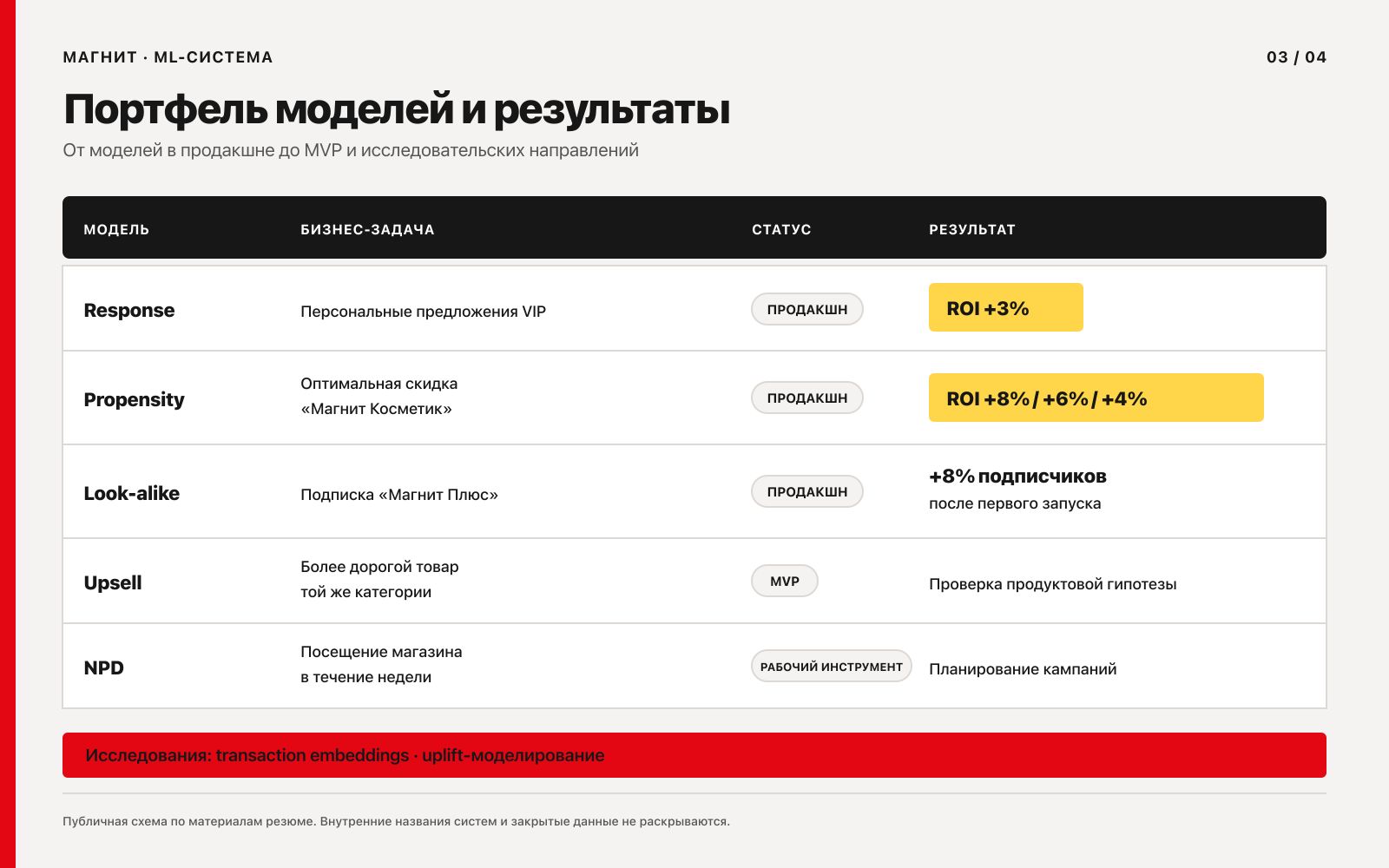1389x868 pixels.
Task: Click ПРОДАКШН badge in Look-alike row
Action: [807, 491]
